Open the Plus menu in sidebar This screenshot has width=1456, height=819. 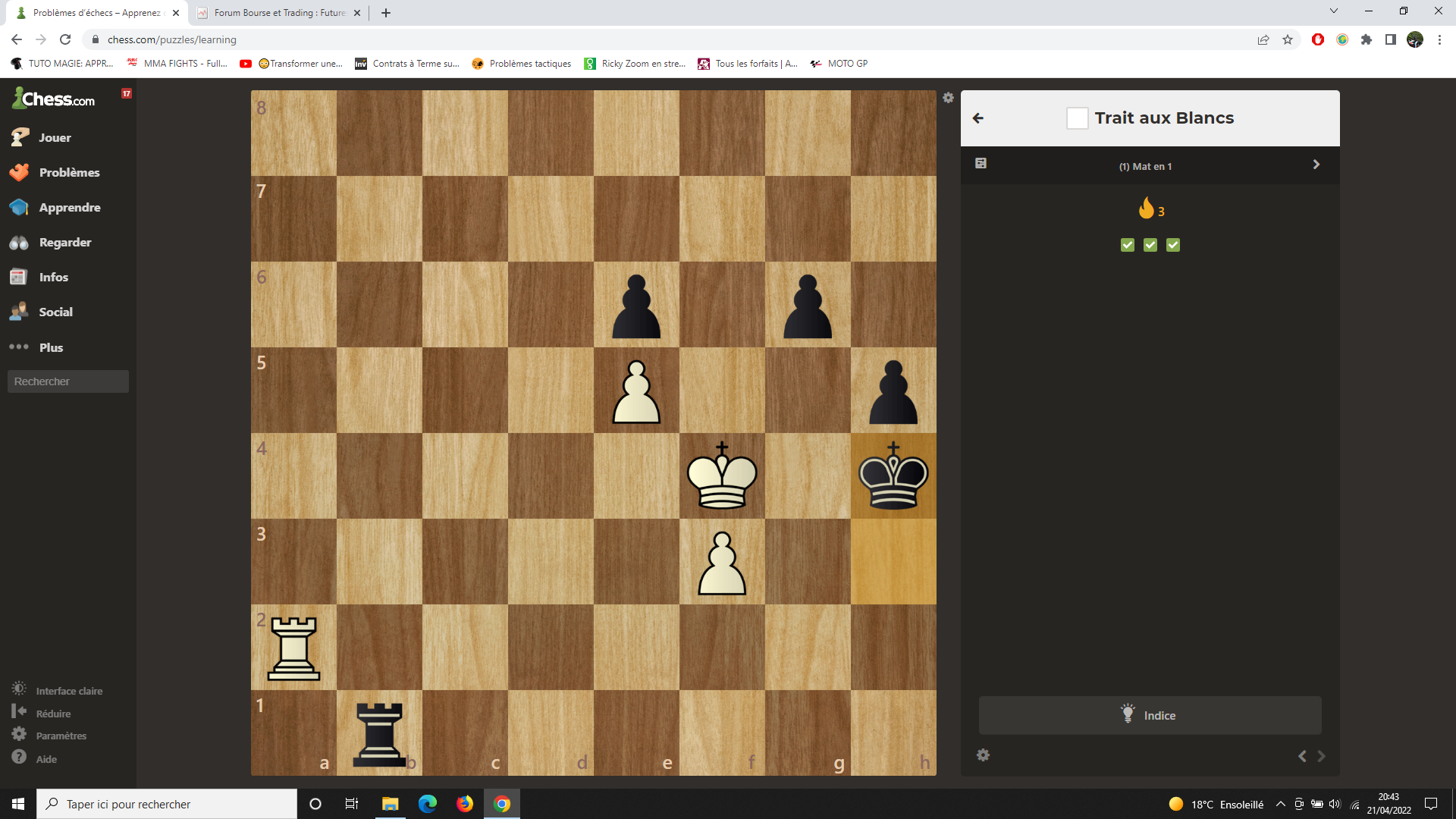pyautogui.click(x=51, y=347)
